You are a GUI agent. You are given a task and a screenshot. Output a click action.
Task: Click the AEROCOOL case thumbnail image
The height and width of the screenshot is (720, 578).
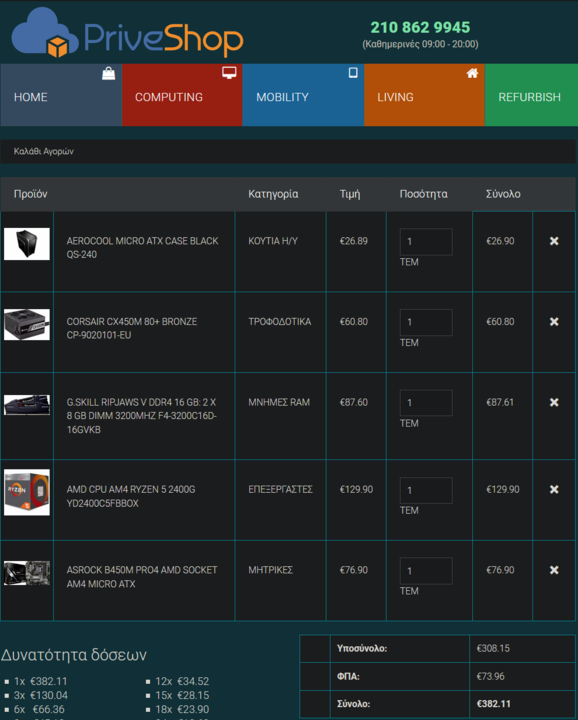pyautogui.click(x=27, y=244)
